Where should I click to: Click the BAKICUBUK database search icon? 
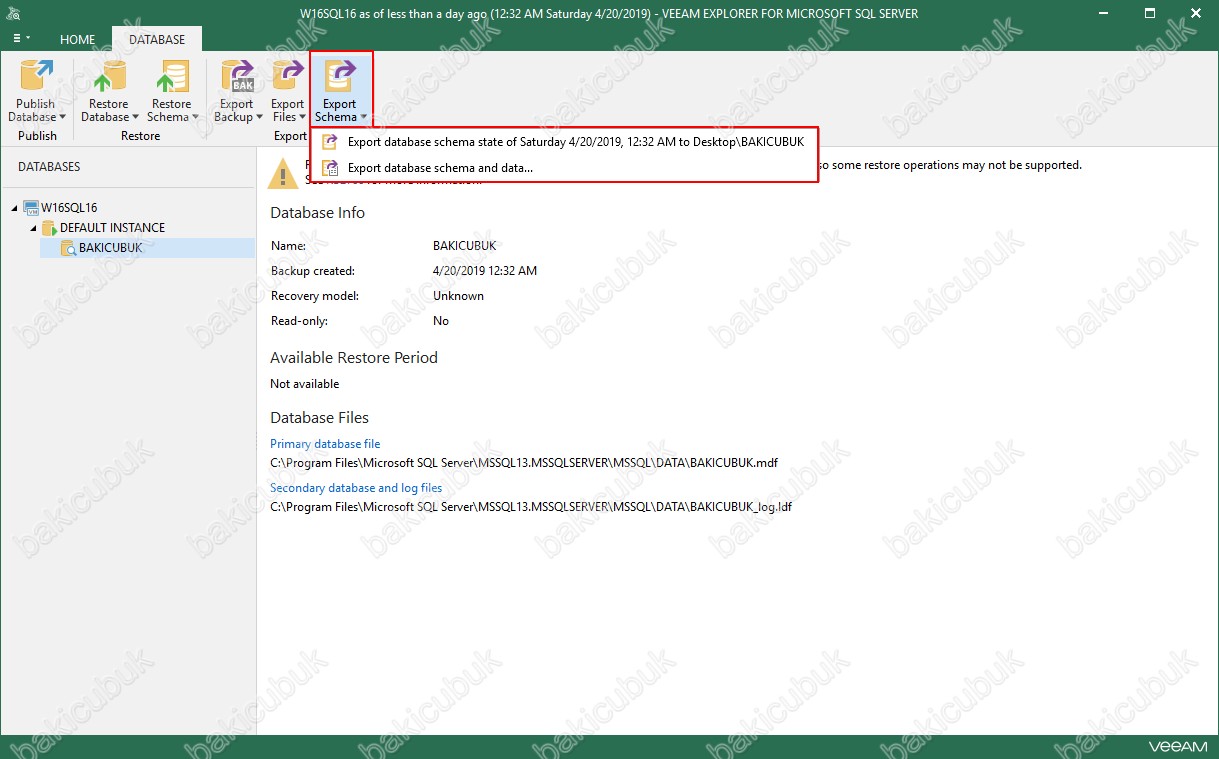point(68,248)
